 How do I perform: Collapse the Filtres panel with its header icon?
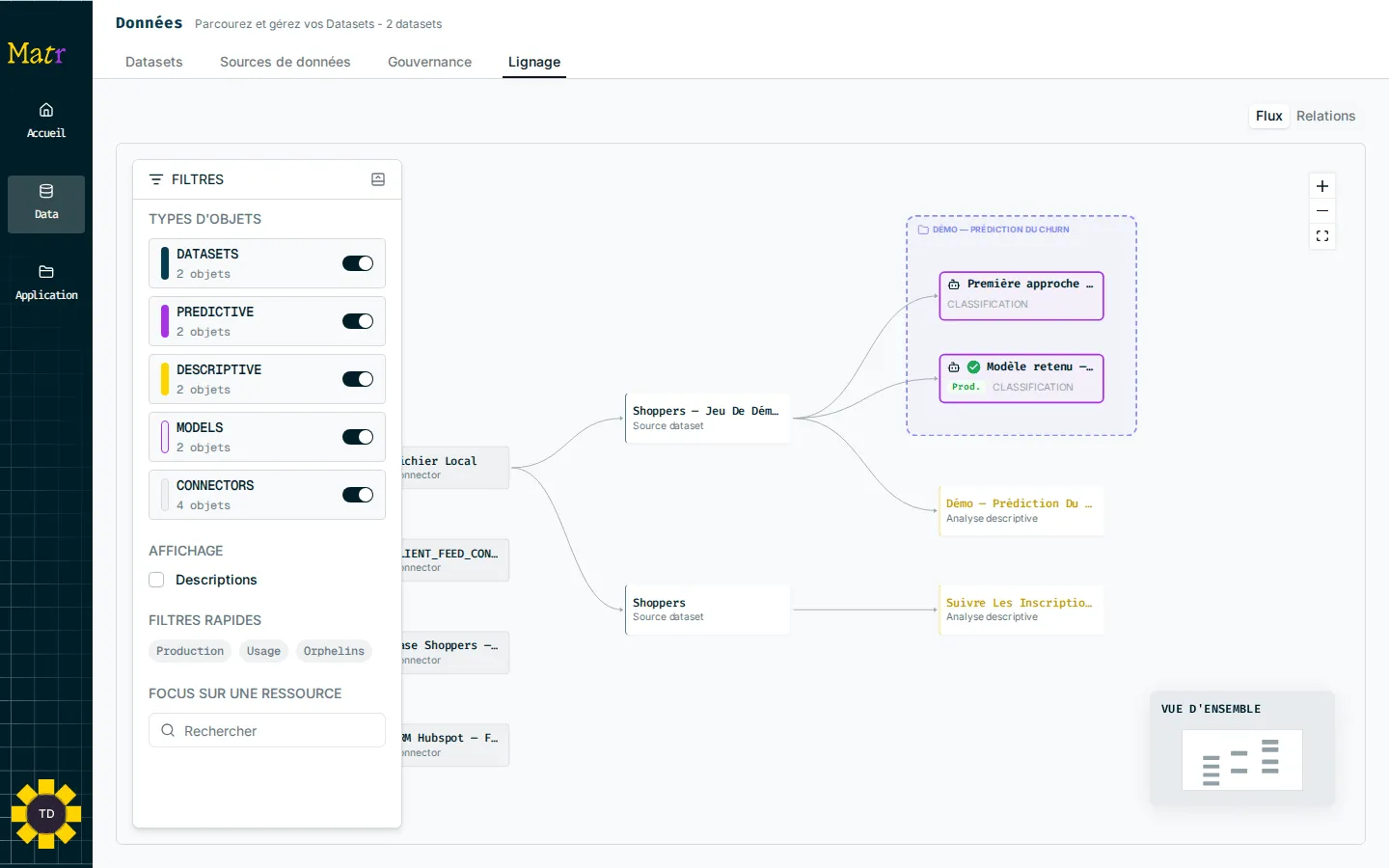coord(378,179)
